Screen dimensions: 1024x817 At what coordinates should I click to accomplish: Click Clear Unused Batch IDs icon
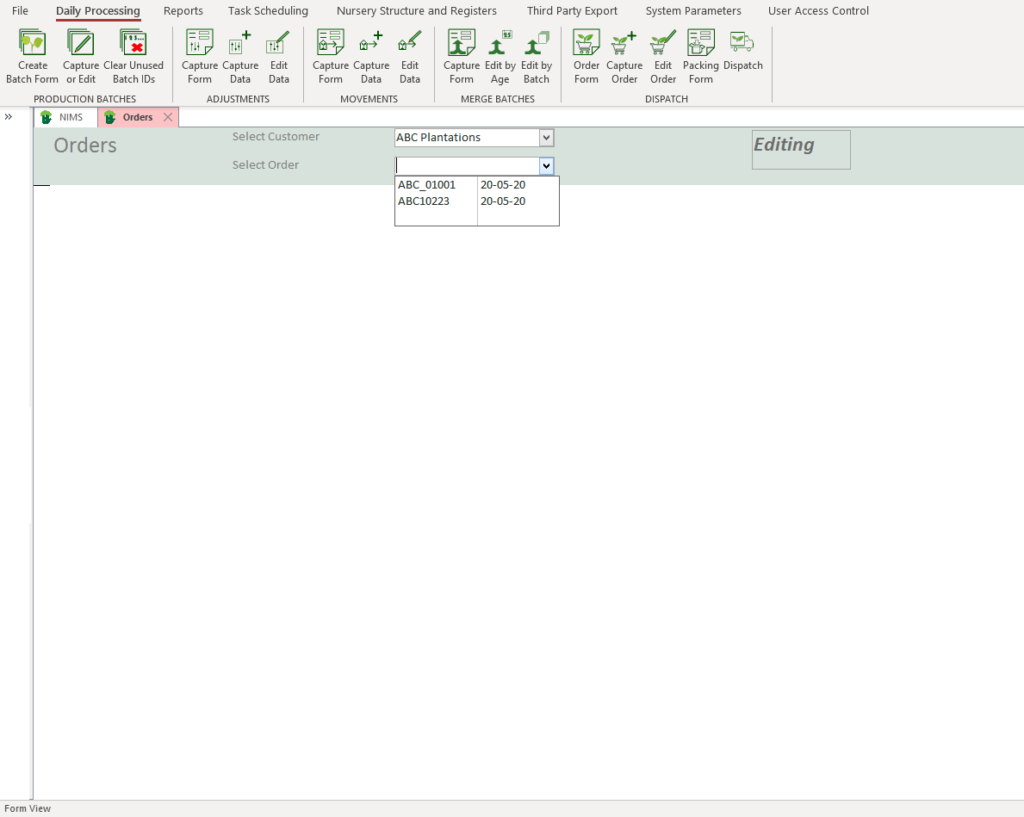pyautogui.click(x=133, y=44)
